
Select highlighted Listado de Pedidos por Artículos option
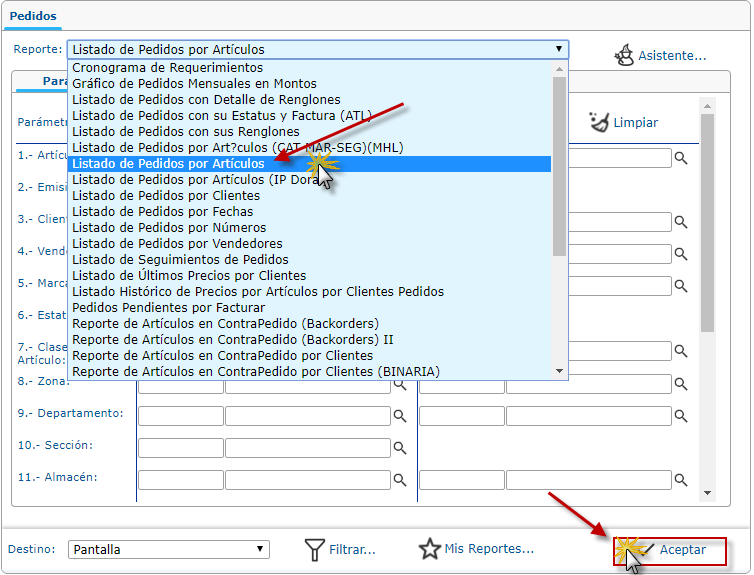click(310, 163)
